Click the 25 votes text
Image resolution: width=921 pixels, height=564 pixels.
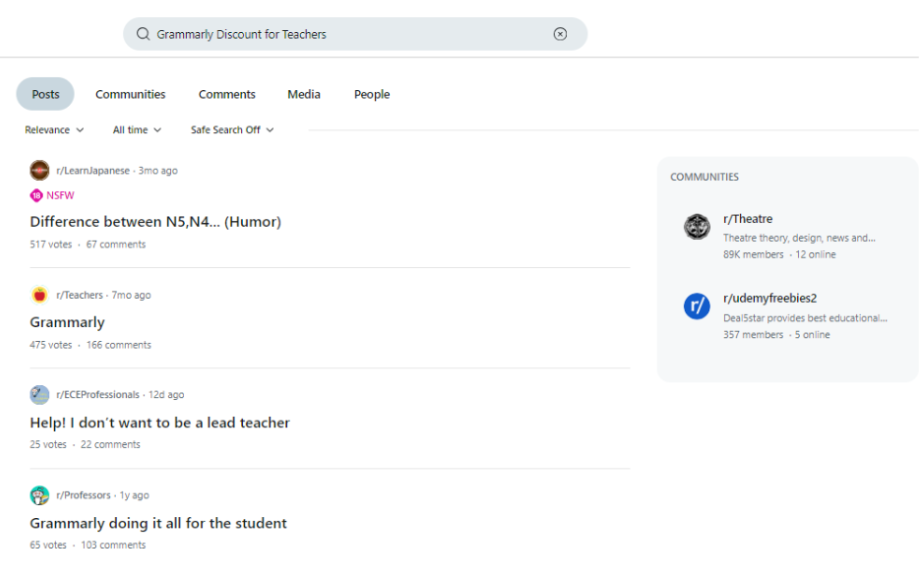click(48, 445)
